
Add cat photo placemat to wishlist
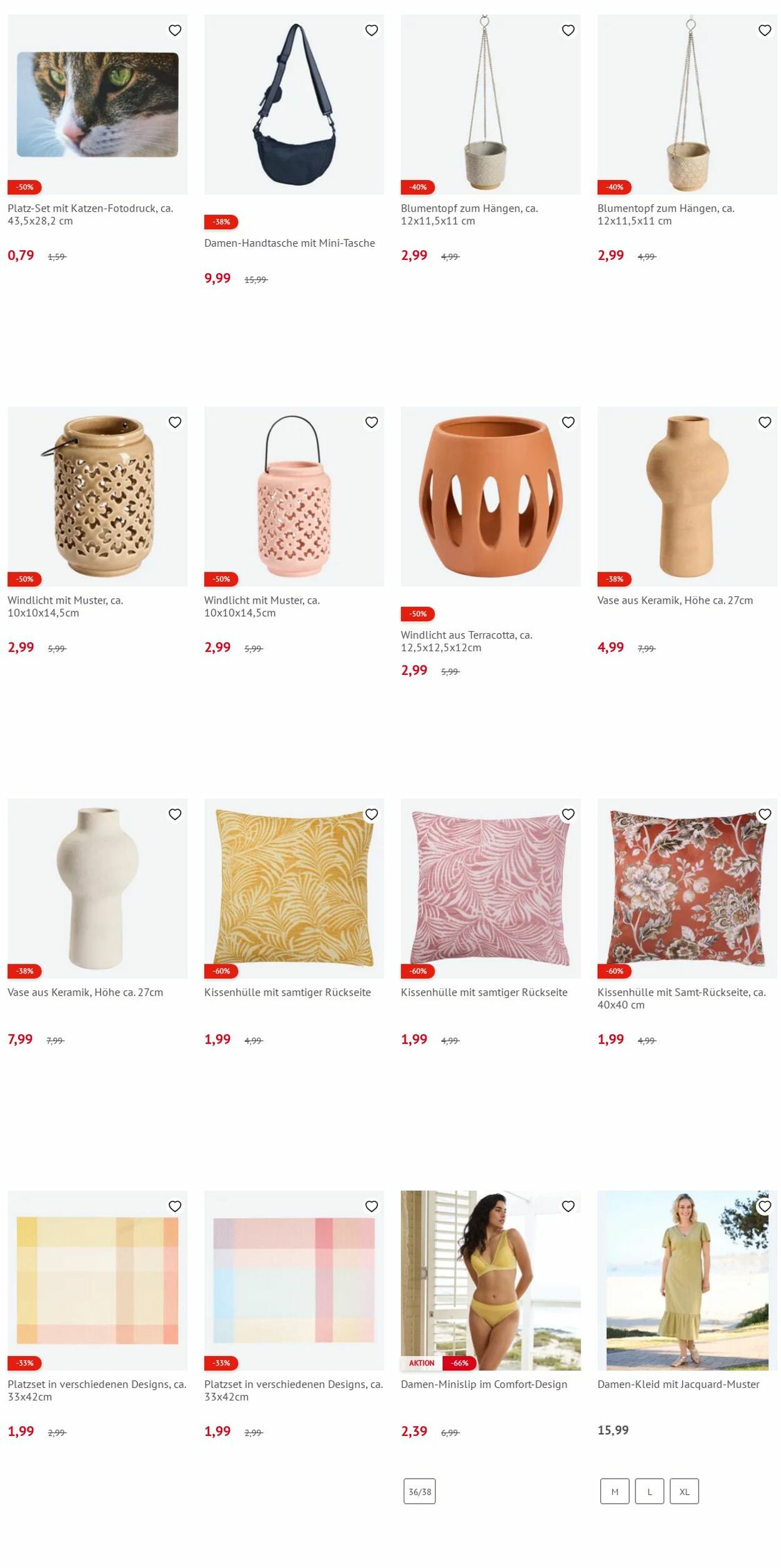tap(175, 30)
